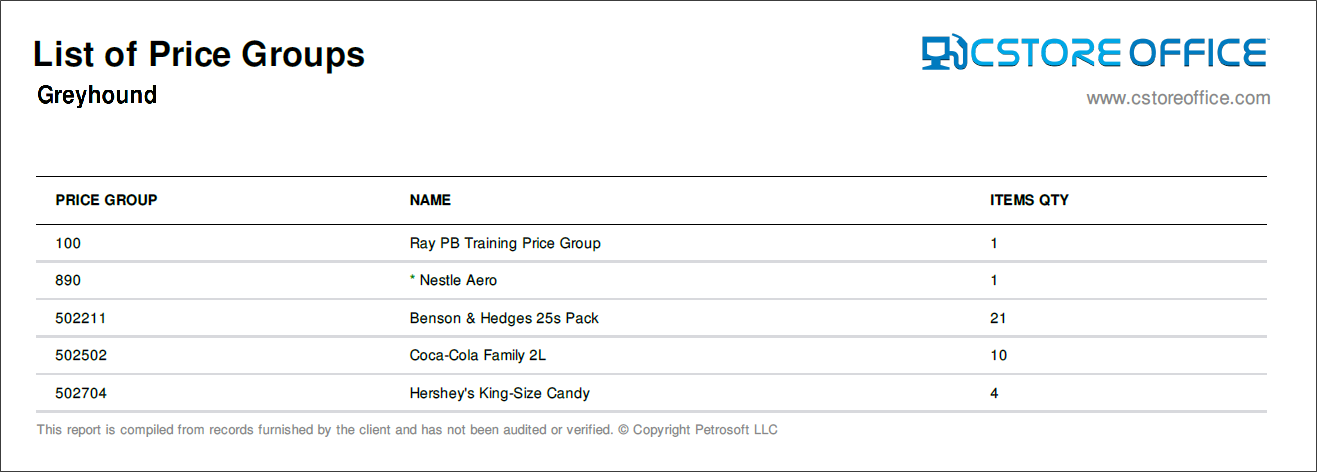The height and width of the screenshot is (472, 1317).
Task: Click the Nestle Aero name entry
Action: tap(458, 281)
